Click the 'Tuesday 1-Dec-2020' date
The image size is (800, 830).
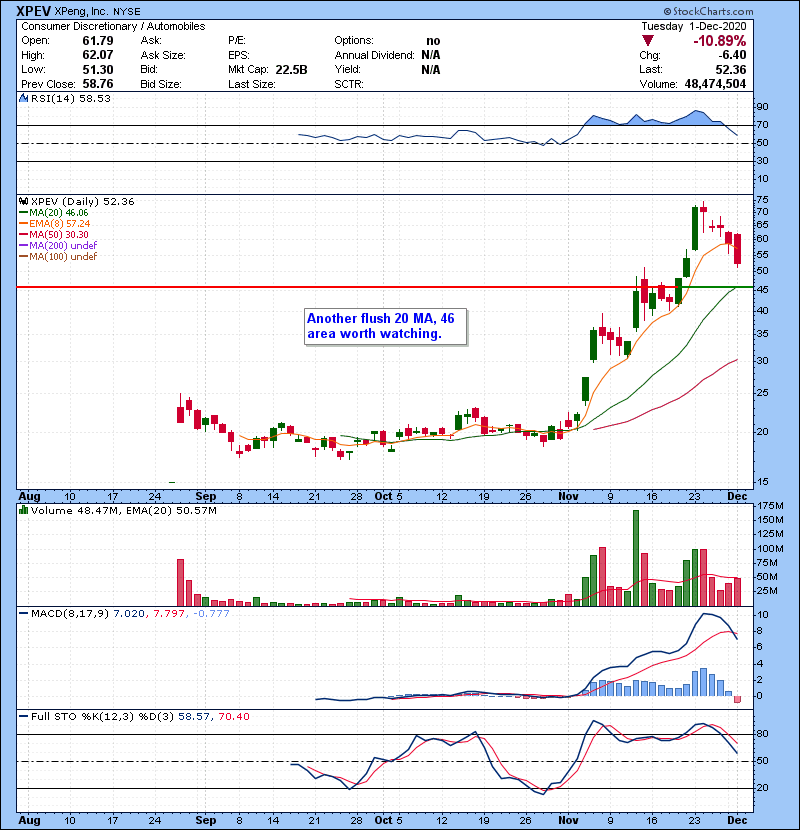tap(694, 26)
